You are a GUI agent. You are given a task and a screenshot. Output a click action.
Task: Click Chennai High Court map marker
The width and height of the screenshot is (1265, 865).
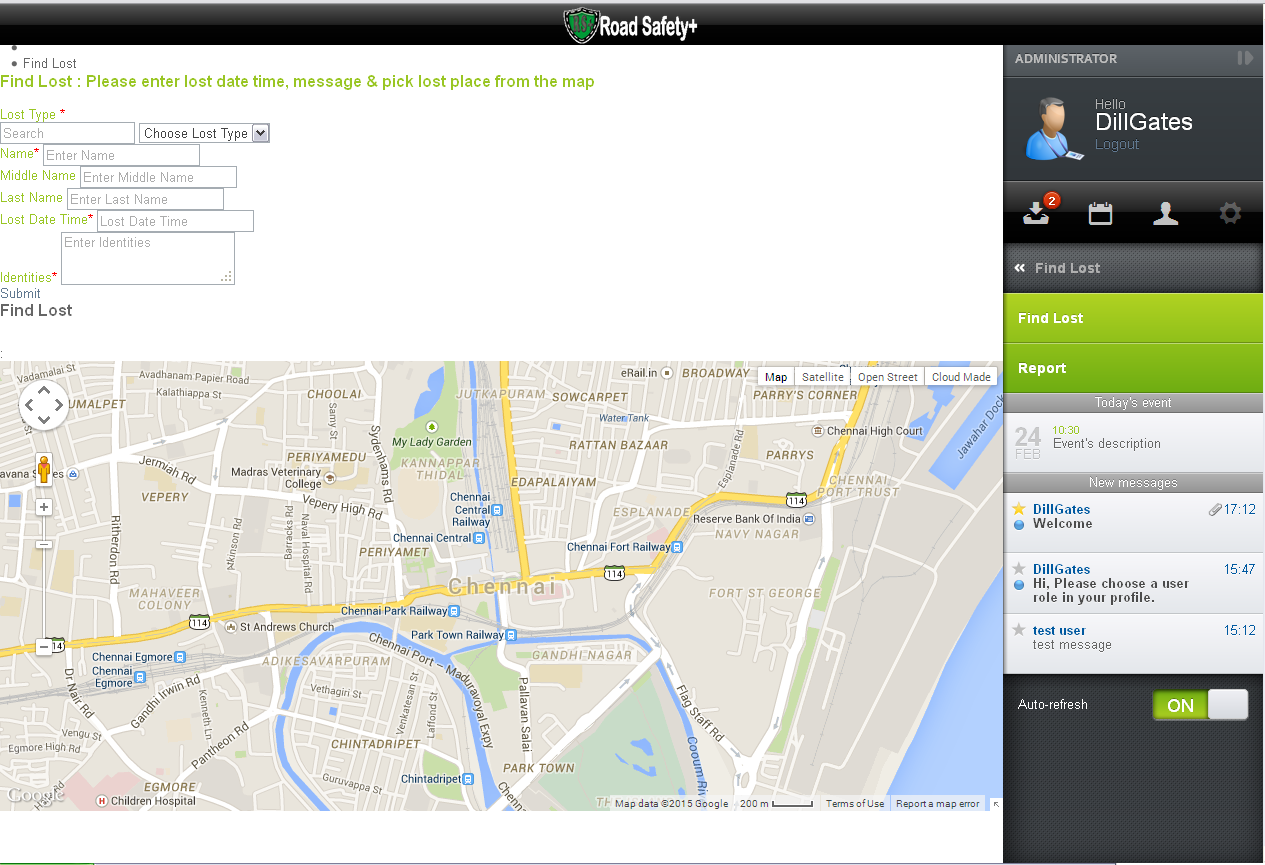pyautogui.click(x=819, y=431)
